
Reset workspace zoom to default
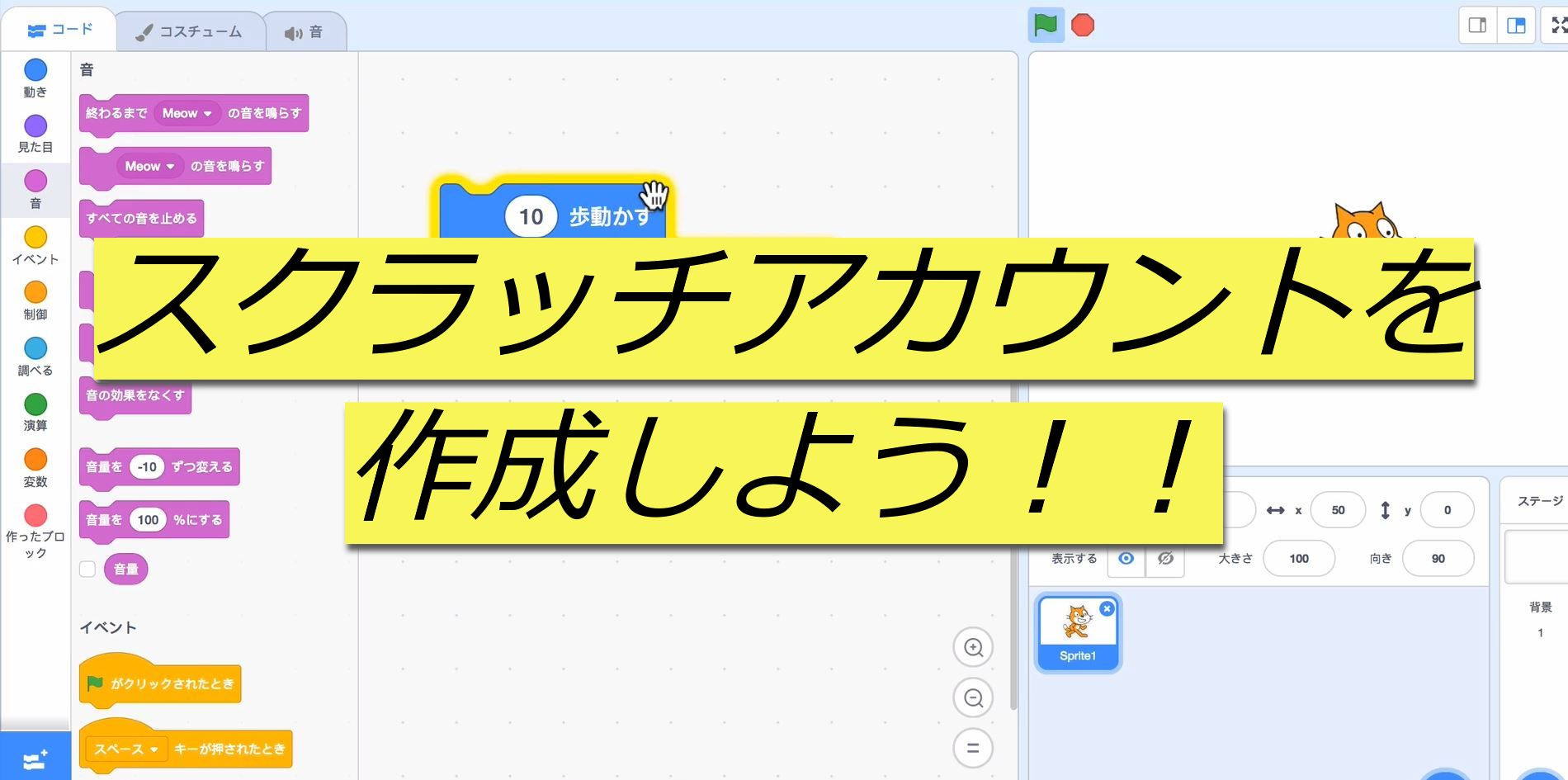pos(973,748)
